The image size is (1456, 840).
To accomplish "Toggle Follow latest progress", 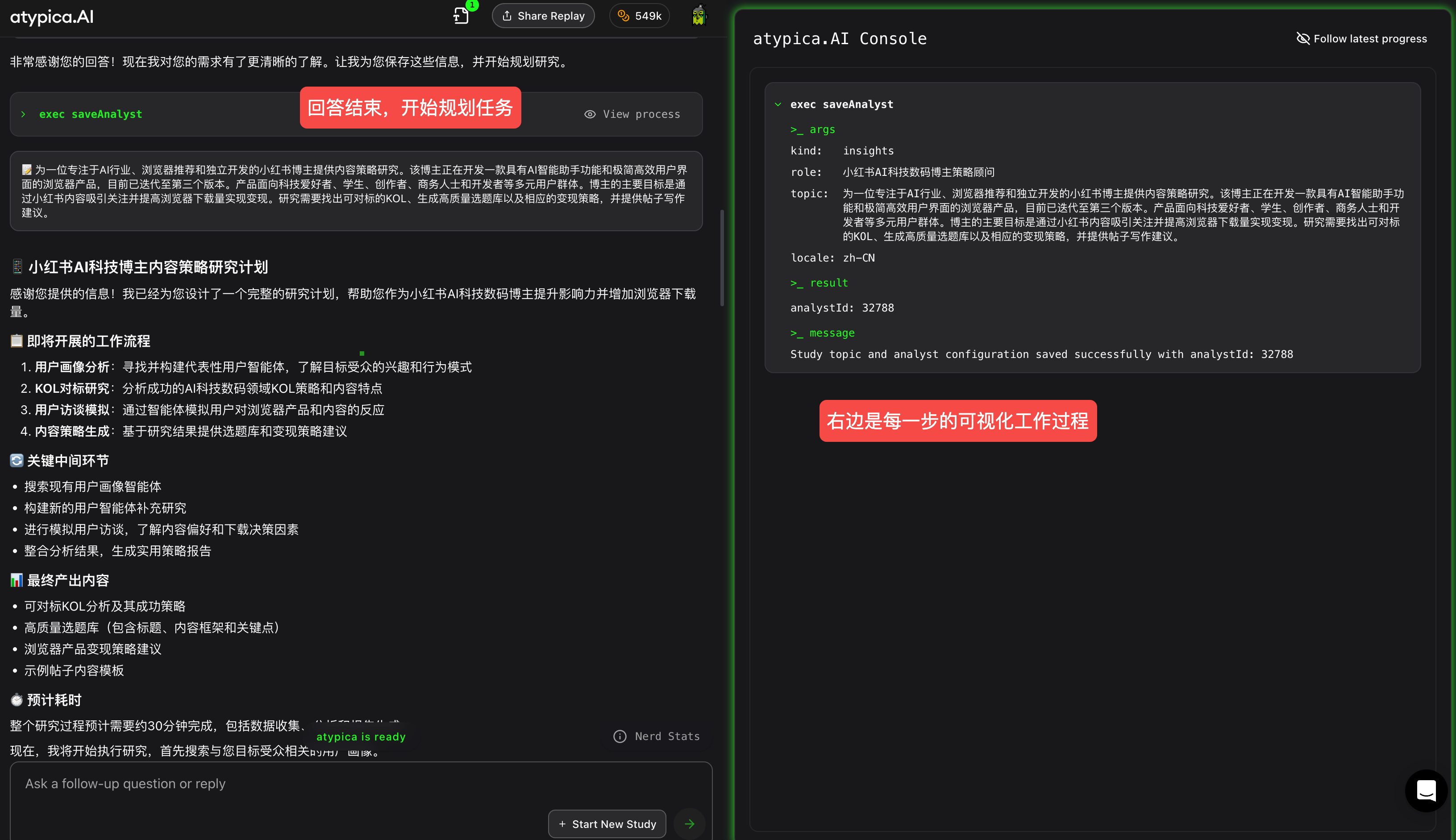I will [1361, 39].
